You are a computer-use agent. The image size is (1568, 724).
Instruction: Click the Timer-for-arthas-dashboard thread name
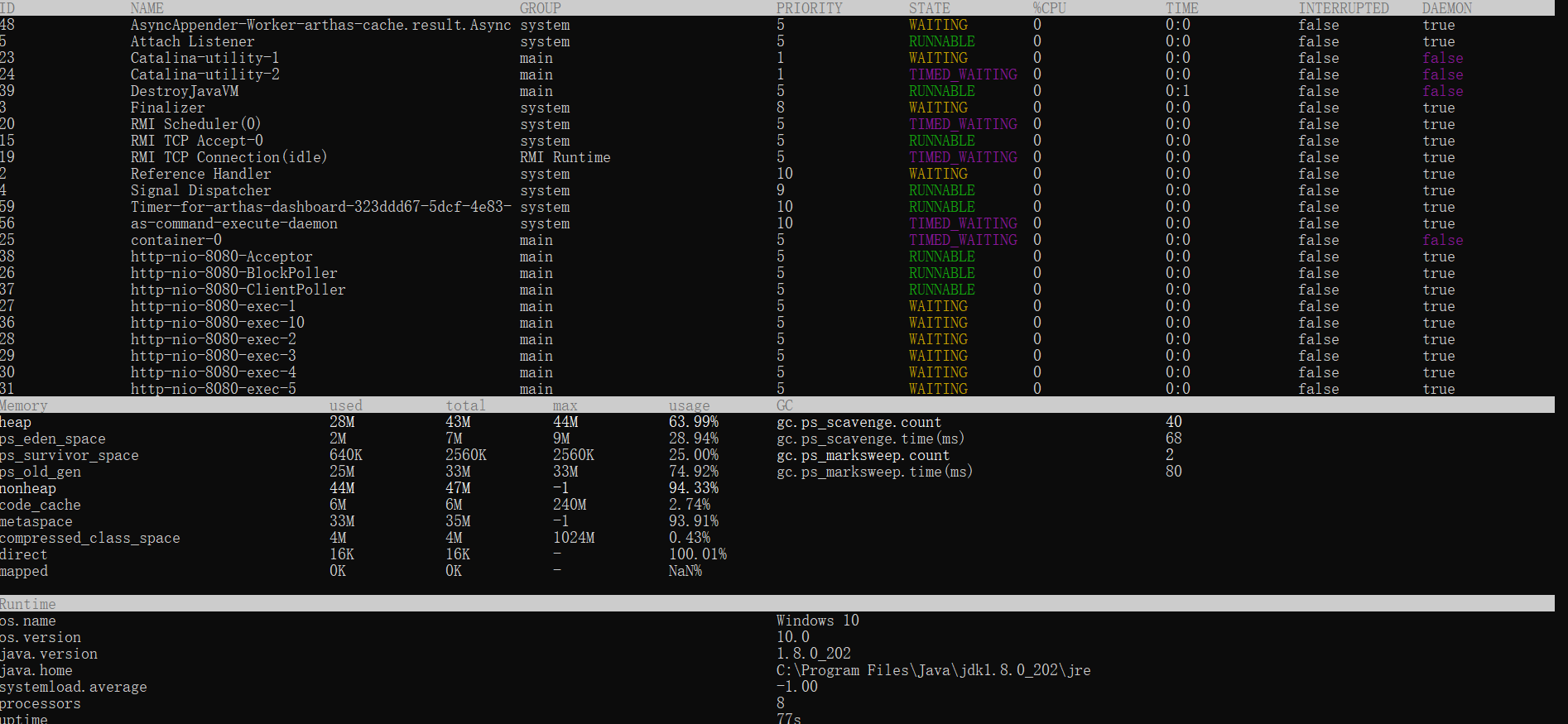pos(320,207)
